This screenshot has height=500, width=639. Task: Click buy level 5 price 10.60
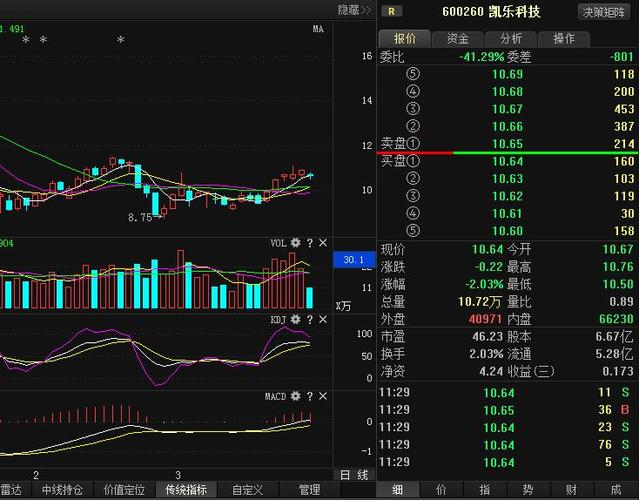[507, 231]
